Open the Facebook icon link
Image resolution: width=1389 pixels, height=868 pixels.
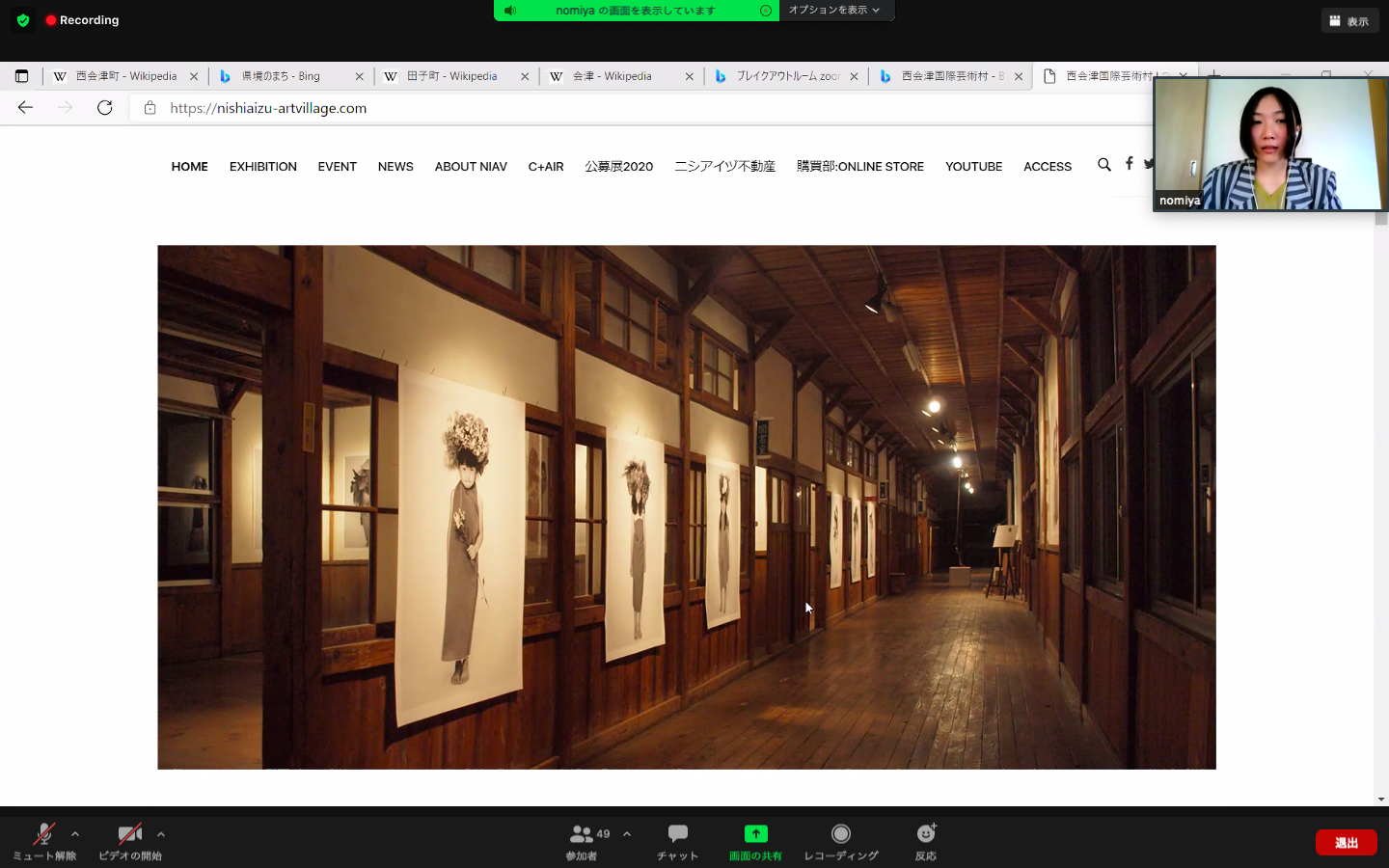(x=1130, y=164)
